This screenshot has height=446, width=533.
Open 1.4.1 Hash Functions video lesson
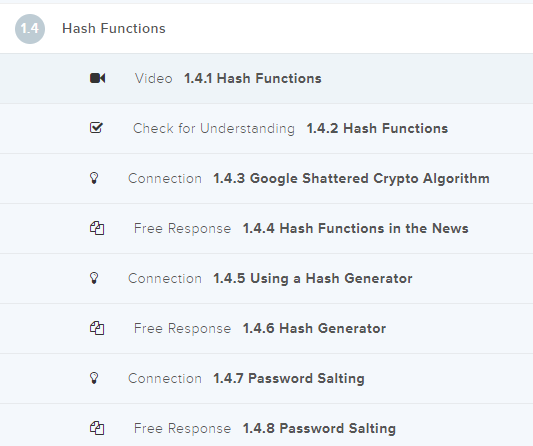click(253, 79)
